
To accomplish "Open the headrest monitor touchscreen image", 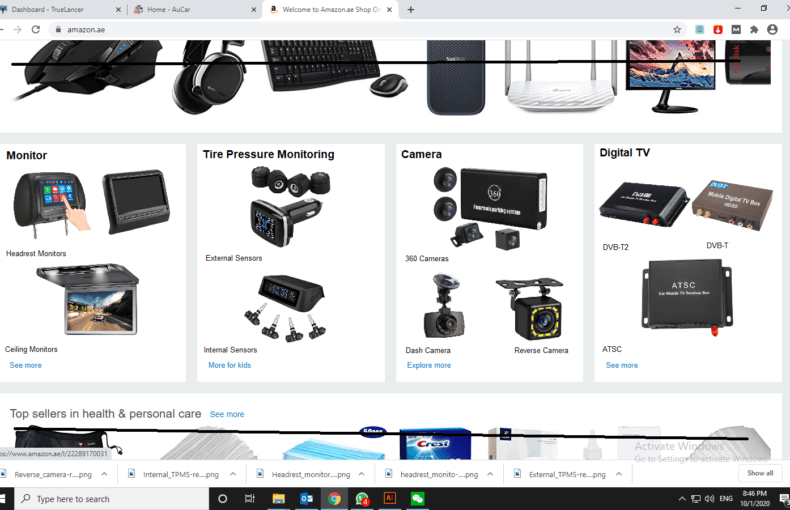I will pos(51,204).
